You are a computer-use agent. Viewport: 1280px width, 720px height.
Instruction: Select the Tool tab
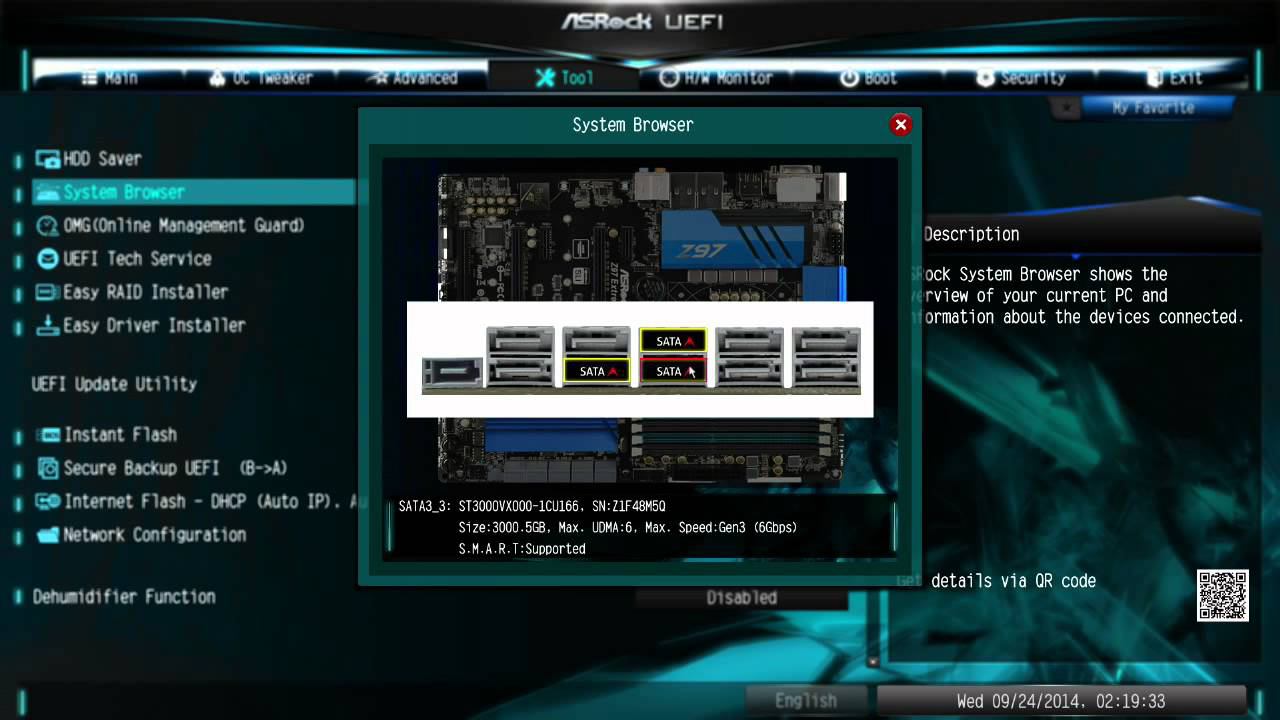pos(564,78)
